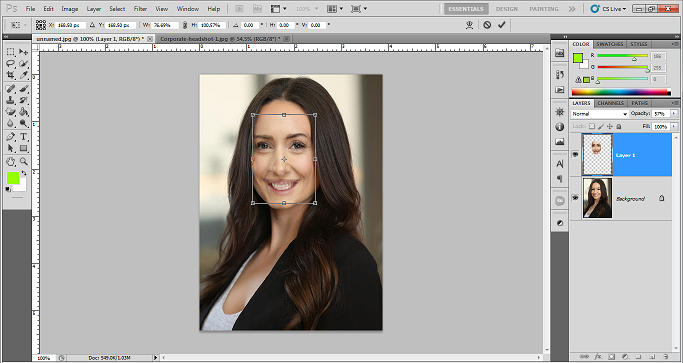
Task: Select the Rectangle shape tool
Action: pos(24,149)
